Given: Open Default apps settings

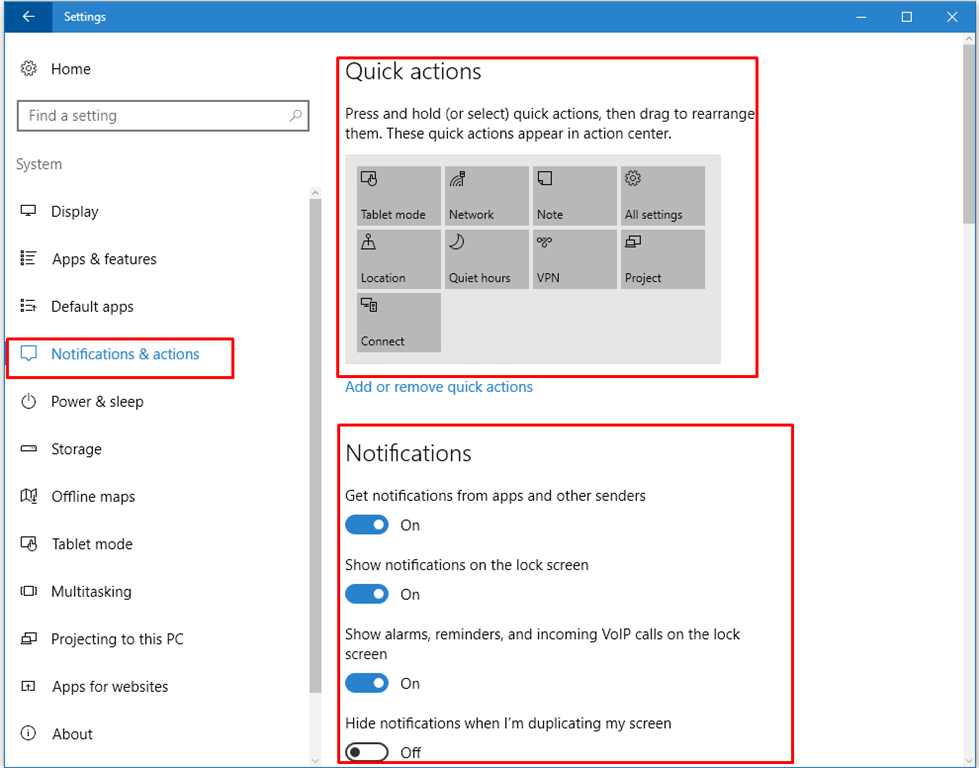Looking at the screenshot, I should point(92,307).
